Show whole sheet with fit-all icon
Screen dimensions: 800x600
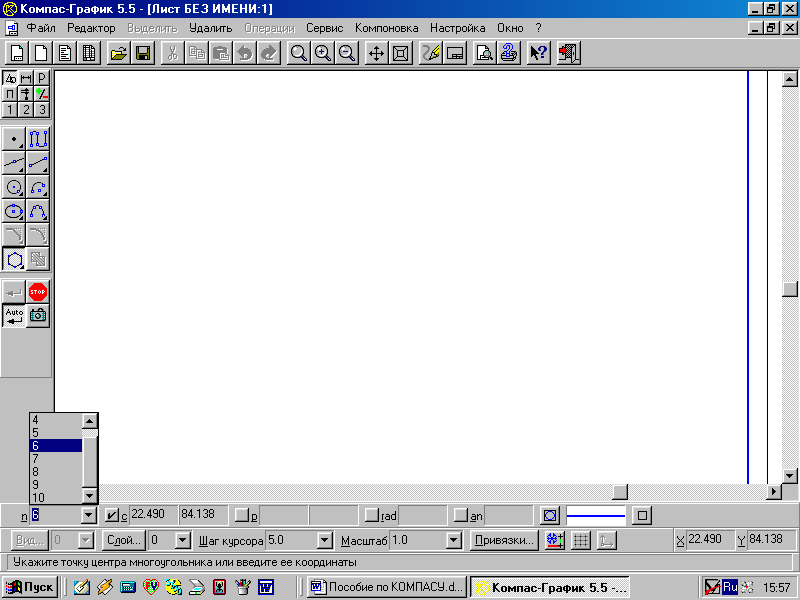click(401, 53)
